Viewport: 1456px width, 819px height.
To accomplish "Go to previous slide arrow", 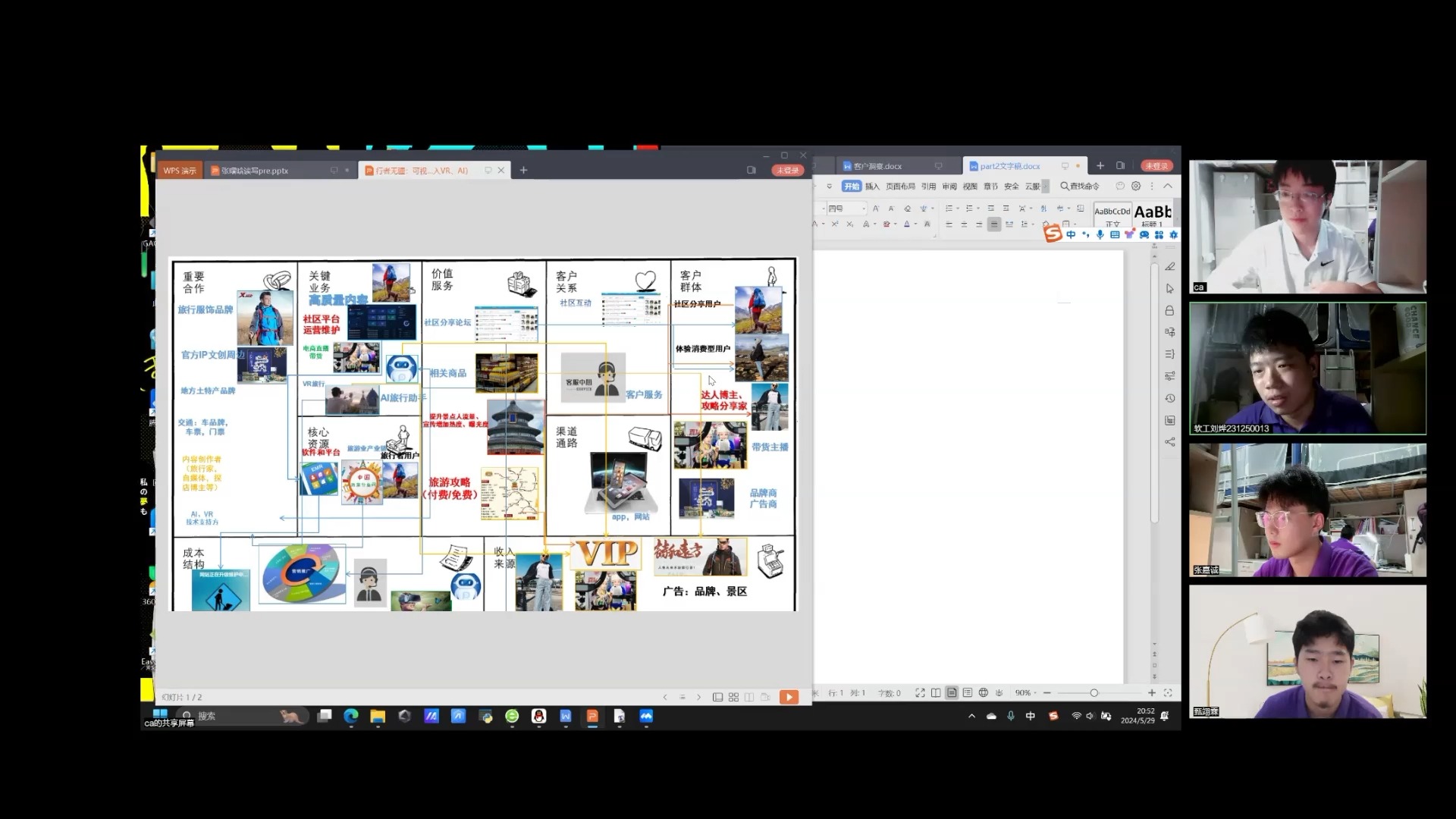I will click(x=665, y=697).
